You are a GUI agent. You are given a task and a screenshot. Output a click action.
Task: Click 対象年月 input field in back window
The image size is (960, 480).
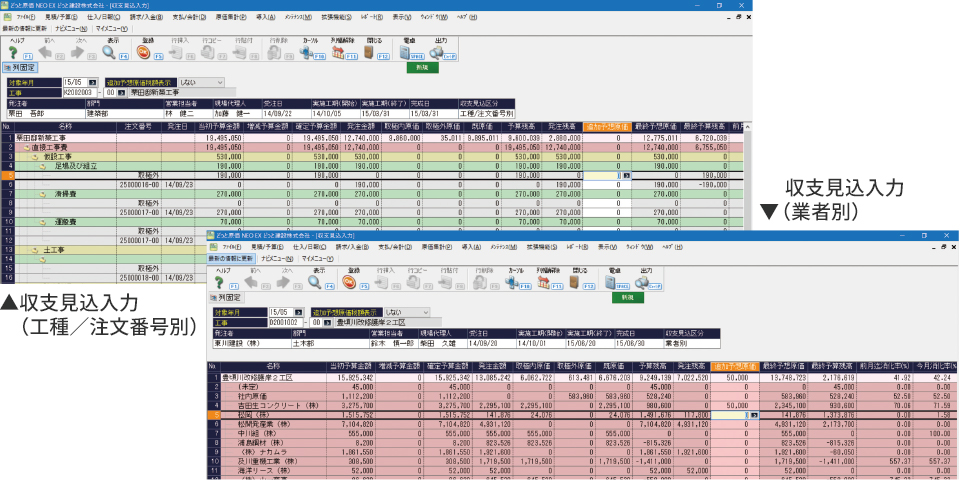(76, 82)
